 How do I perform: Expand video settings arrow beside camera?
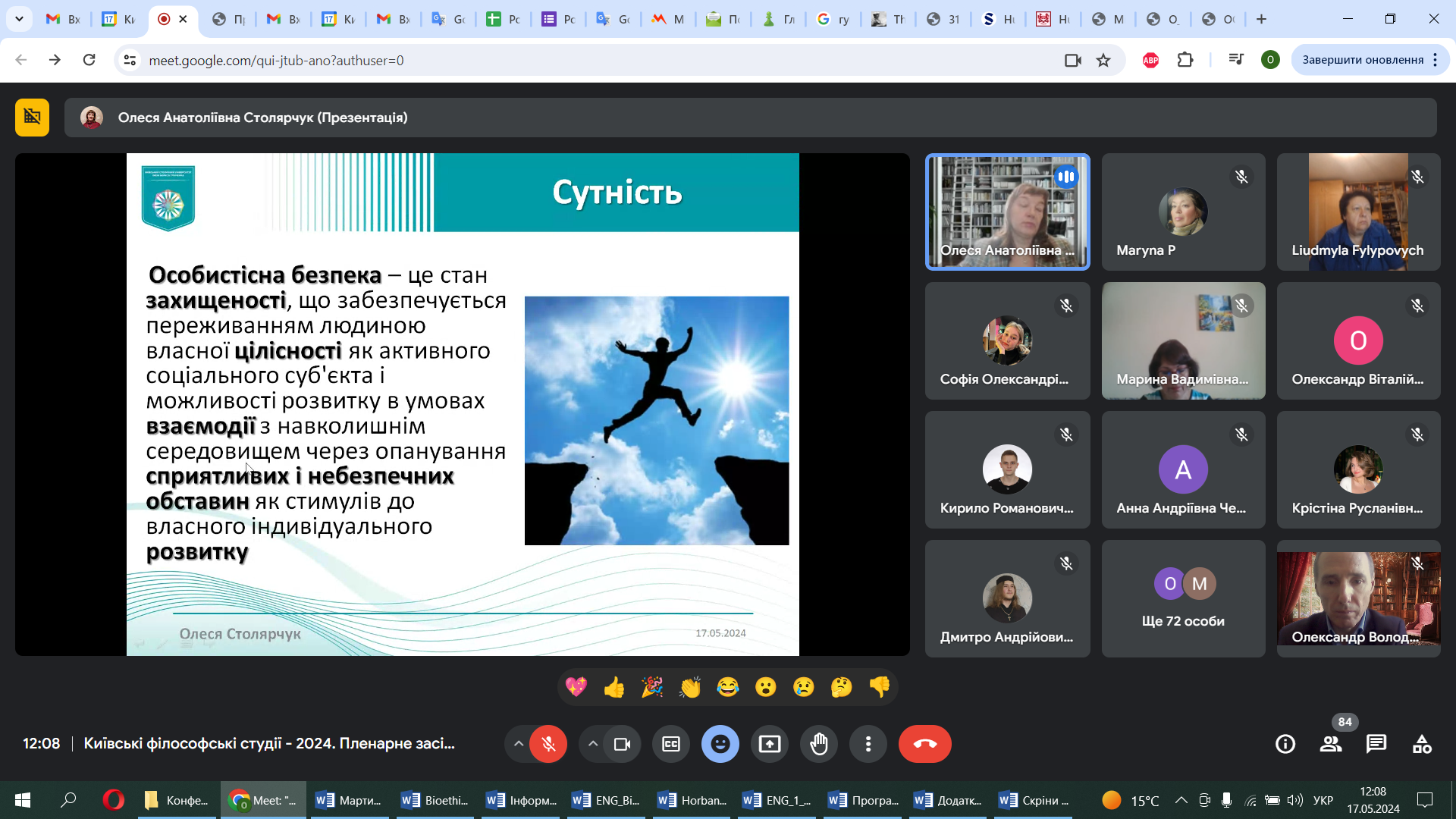click(x=593, y=744)
